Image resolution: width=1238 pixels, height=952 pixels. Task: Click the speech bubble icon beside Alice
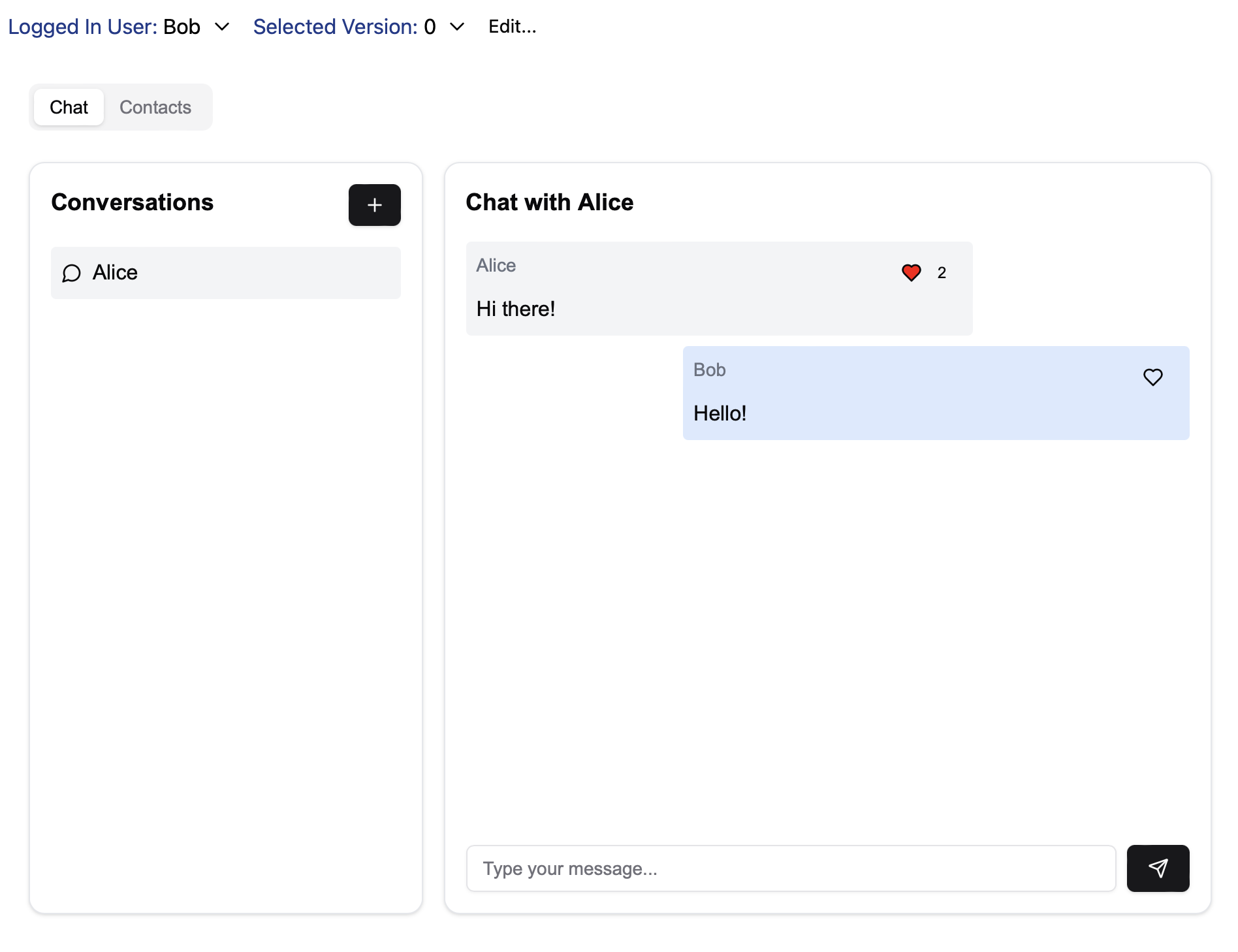point(71,273)
